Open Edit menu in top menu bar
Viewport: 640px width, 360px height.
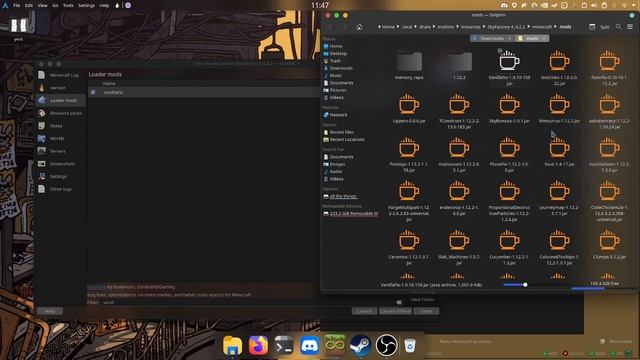[29, 6]
